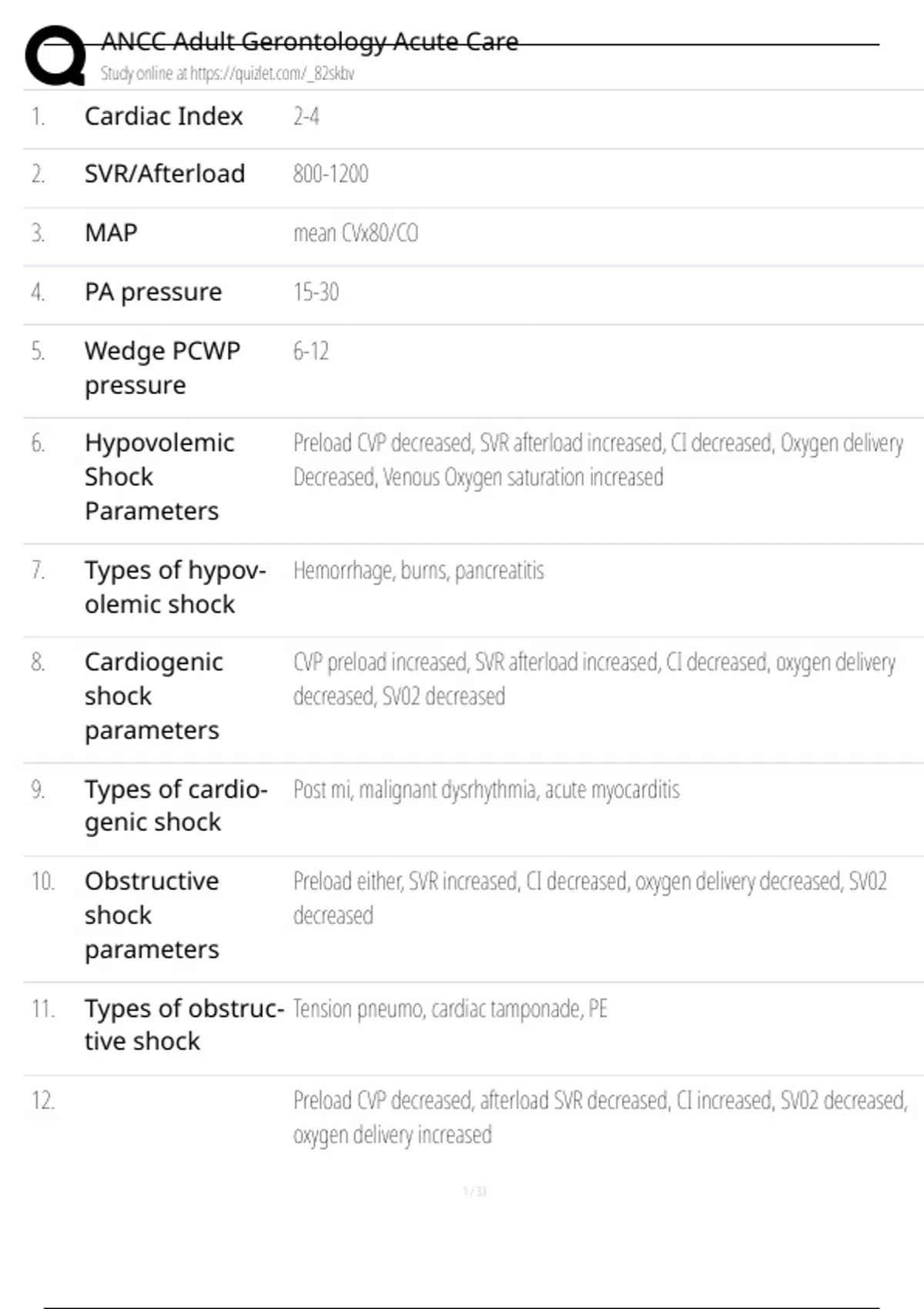
Task: Click Types of obstructive shock term
Action: pos(183,1024)
